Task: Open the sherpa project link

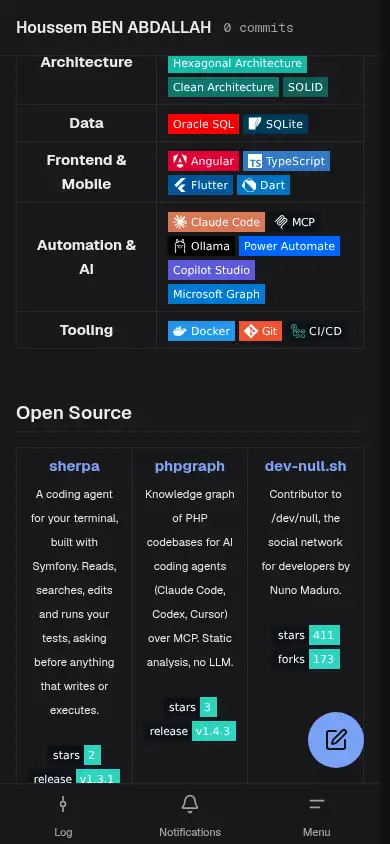Action: coord(74,466)
